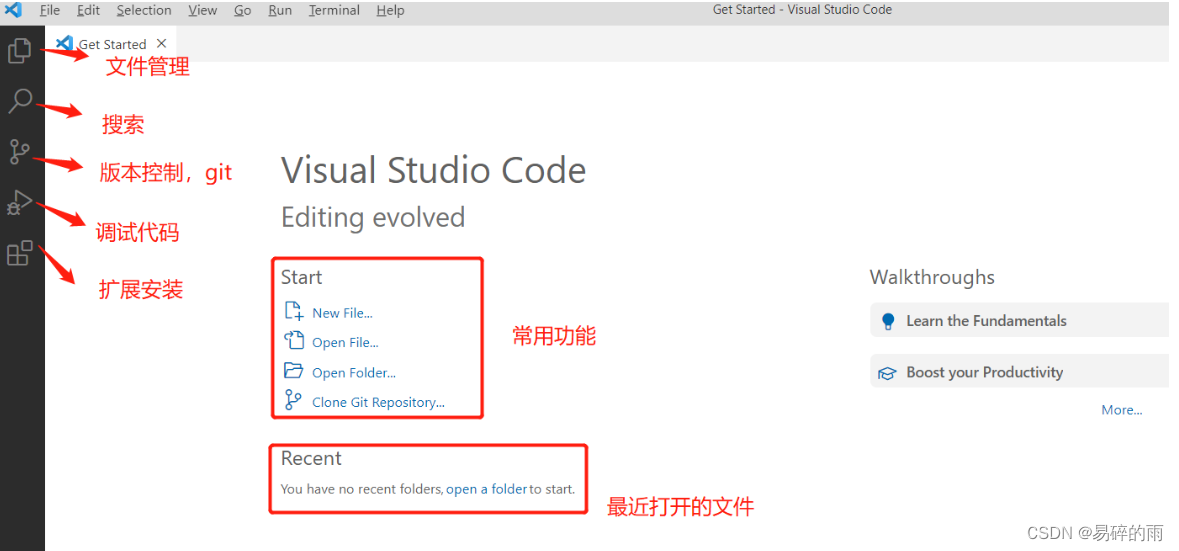Open the File menu
This screenshot has width=1179, height=551.
[x=50, y=11]
